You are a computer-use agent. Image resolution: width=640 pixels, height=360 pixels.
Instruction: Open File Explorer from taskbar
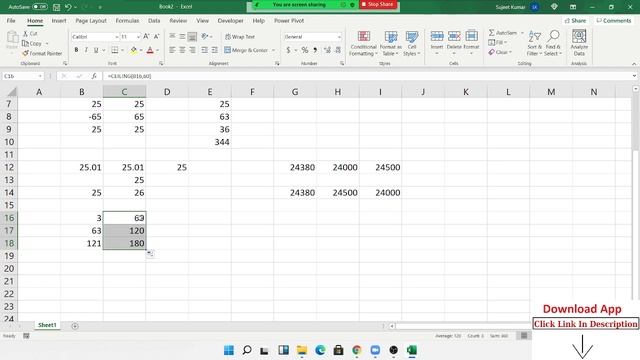(x=302, y=350)
